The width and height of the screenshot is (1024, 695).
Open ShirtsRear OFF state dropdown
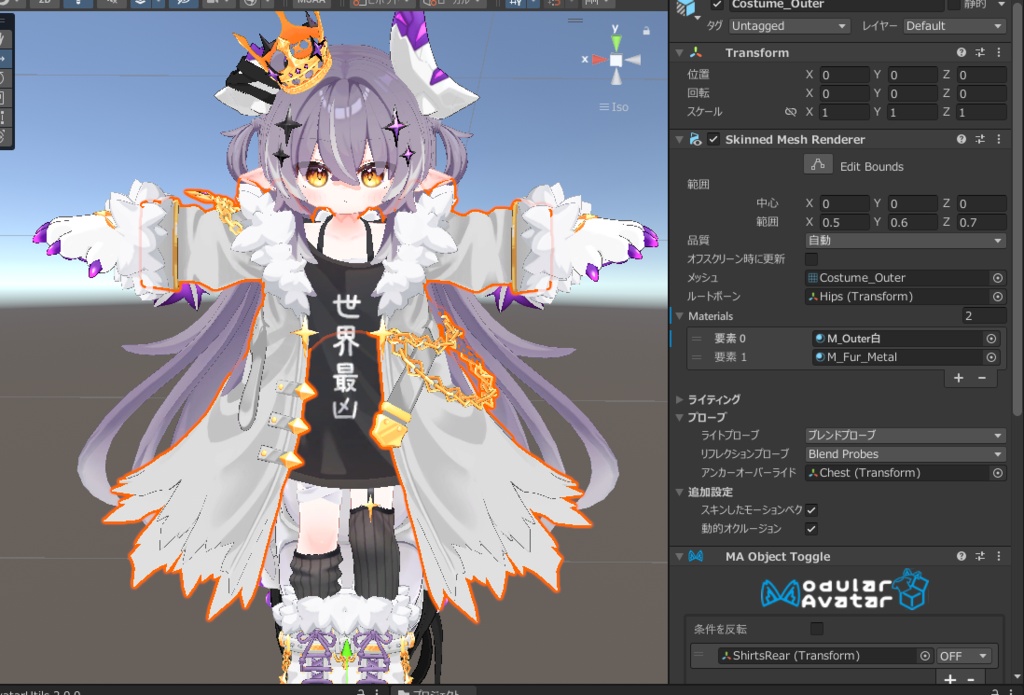(963, 656)
